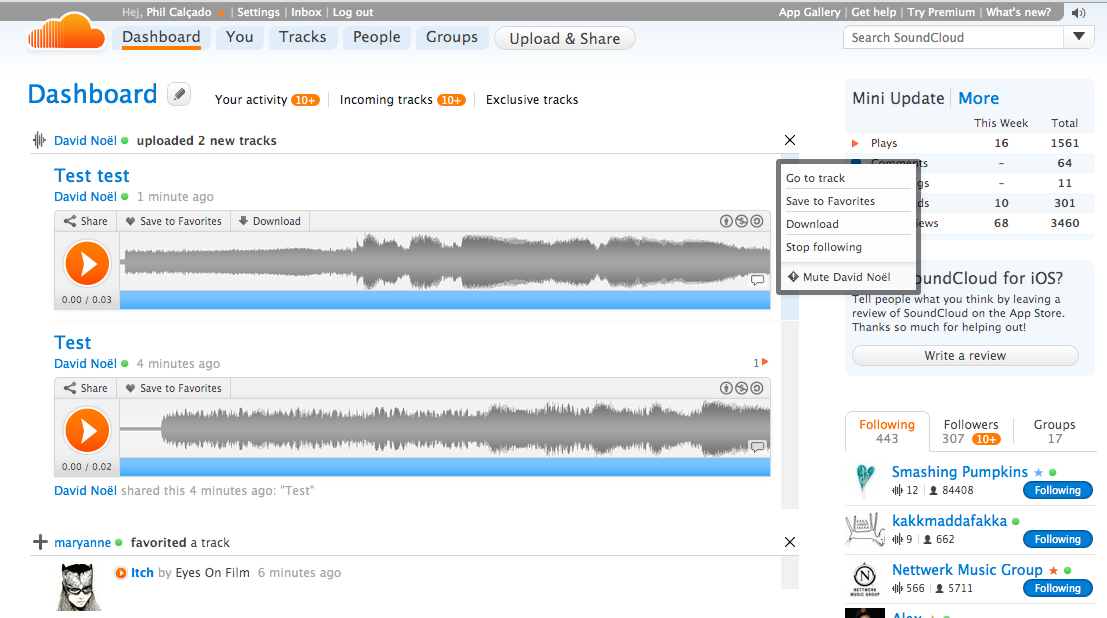Image resolution: width=1107 pixels, height=618 pixels.
Task: Click the play count indicator on "Test" track
Action: pyautogui.click(x=760, y=363)
